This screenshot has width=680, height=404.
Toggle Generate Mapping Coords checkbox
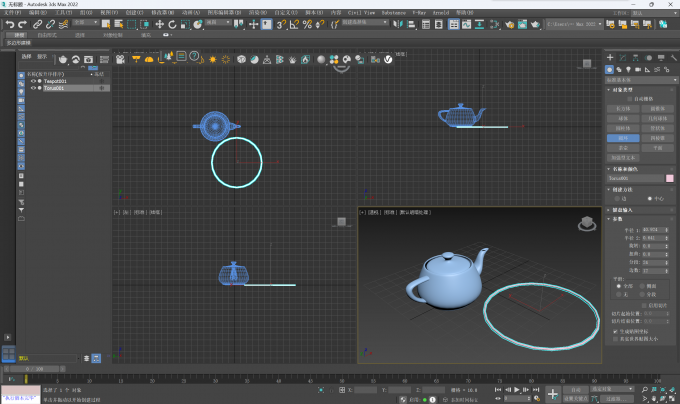(615, 331)
